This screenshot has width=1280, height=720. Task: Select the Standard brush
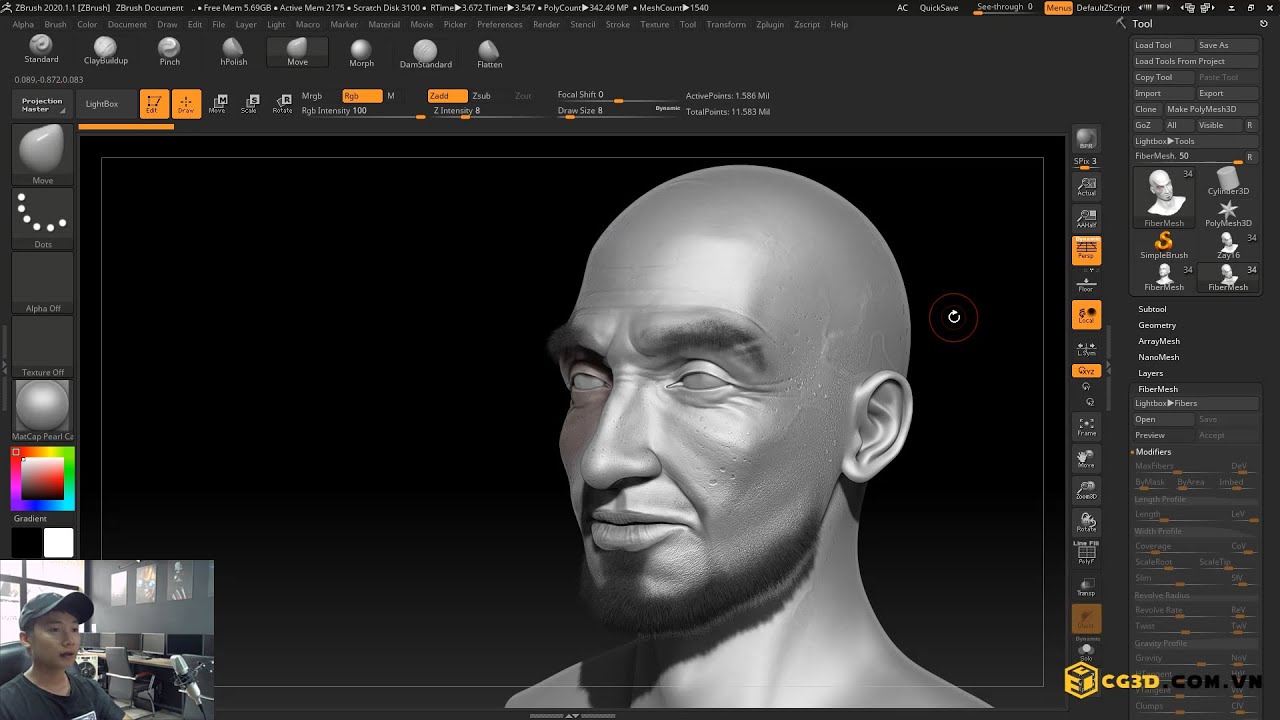point(41,50)
